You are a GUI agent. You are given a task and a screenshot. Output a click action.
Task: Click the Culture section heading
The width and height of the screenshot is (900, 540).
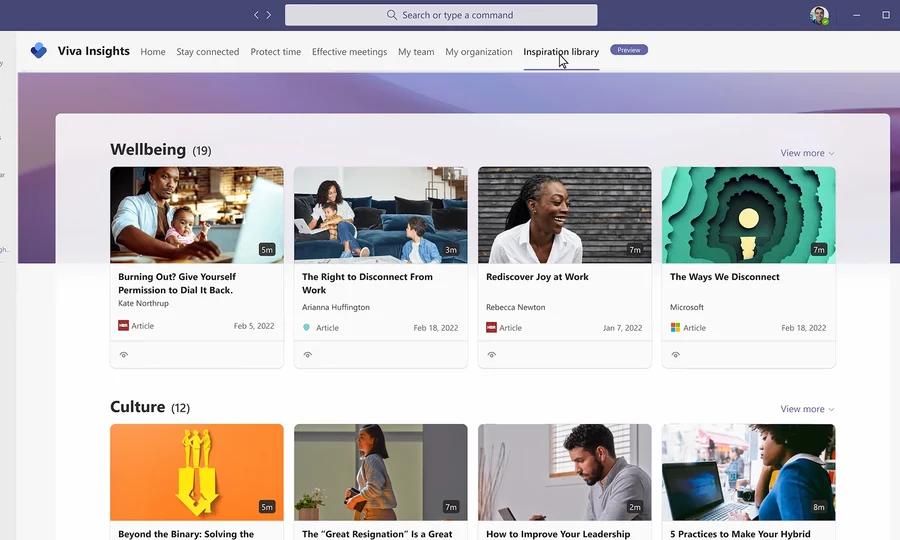click(x=138, y=406)
